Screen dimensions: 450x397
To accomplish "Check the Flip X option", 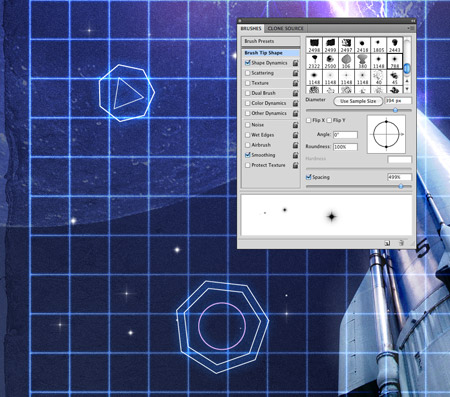I will point(309,120).
